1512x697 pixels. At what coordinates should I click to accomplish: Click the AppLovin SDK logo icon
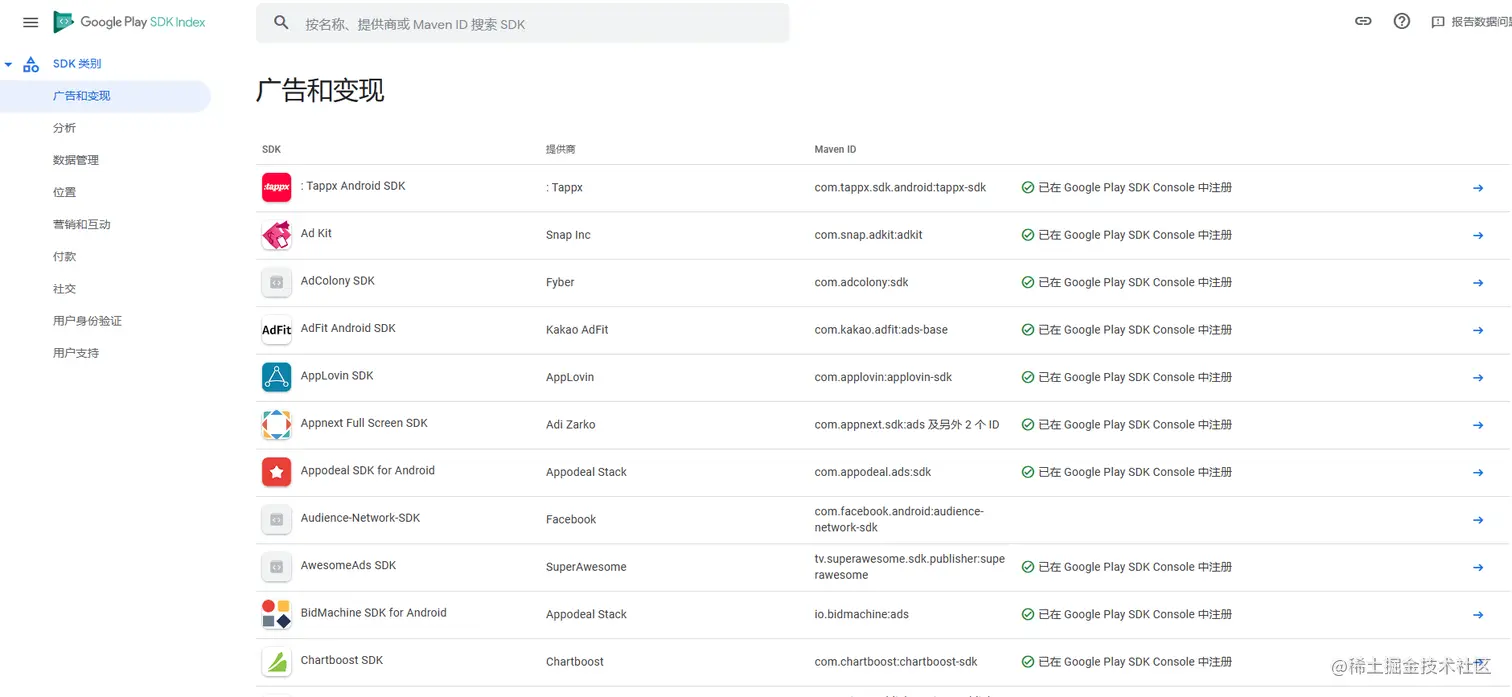276,377
